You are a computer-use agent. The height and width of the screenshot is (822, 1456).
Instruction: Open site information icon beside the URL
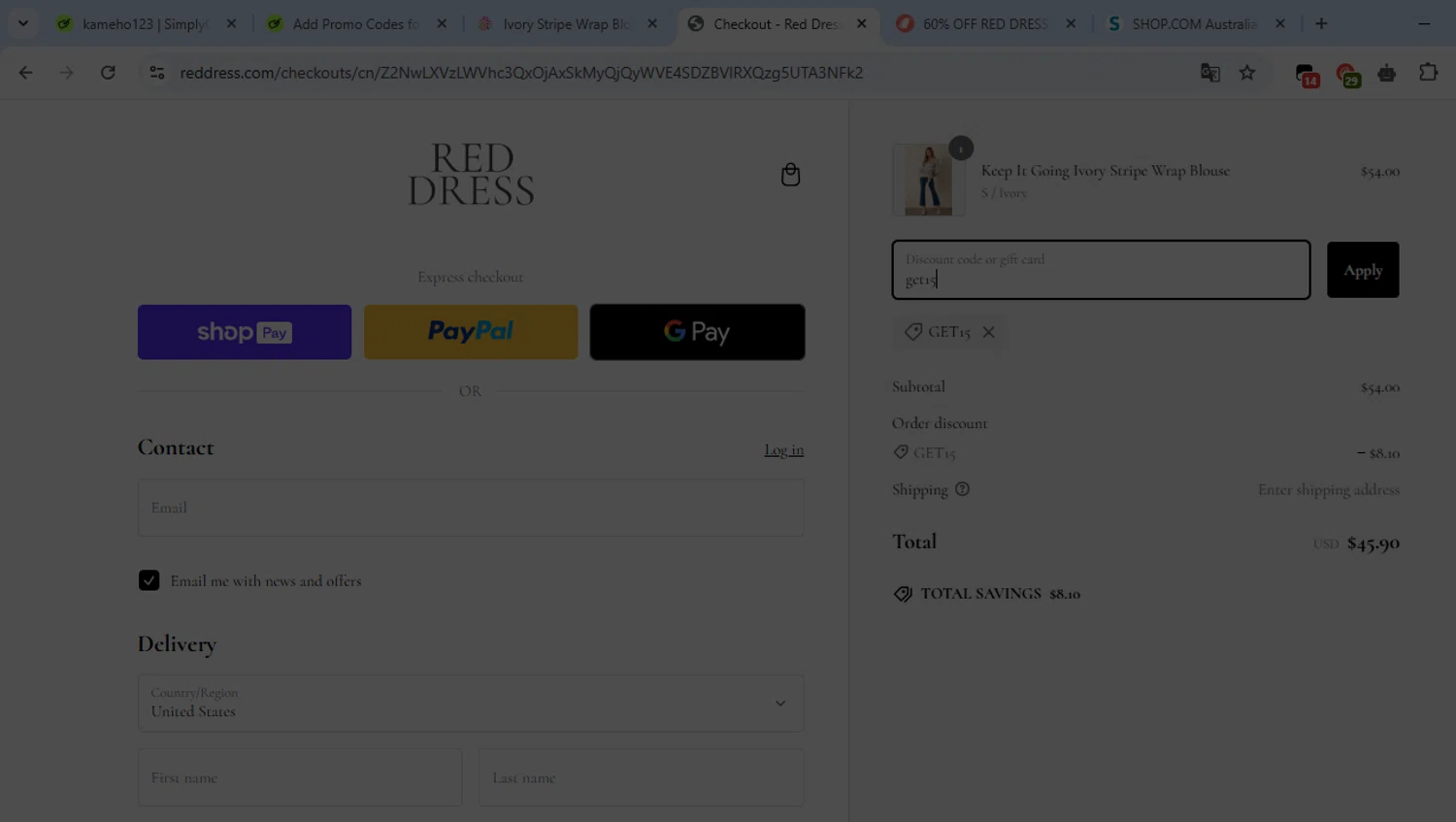[156, 73]
